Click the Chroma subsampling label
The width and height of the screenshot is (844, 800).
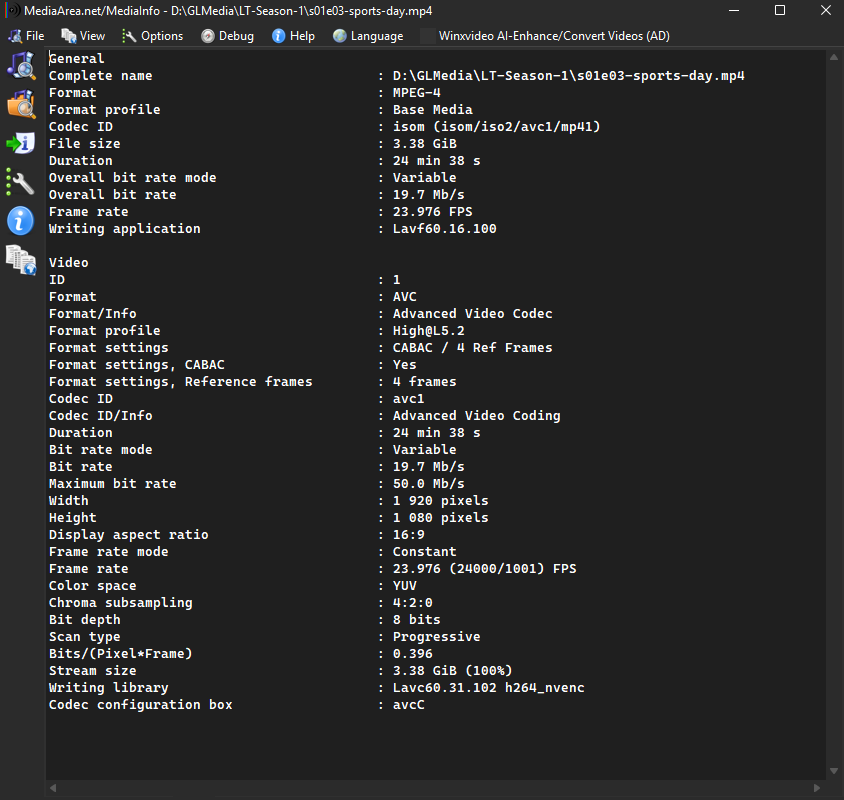(x=121, y=603)
